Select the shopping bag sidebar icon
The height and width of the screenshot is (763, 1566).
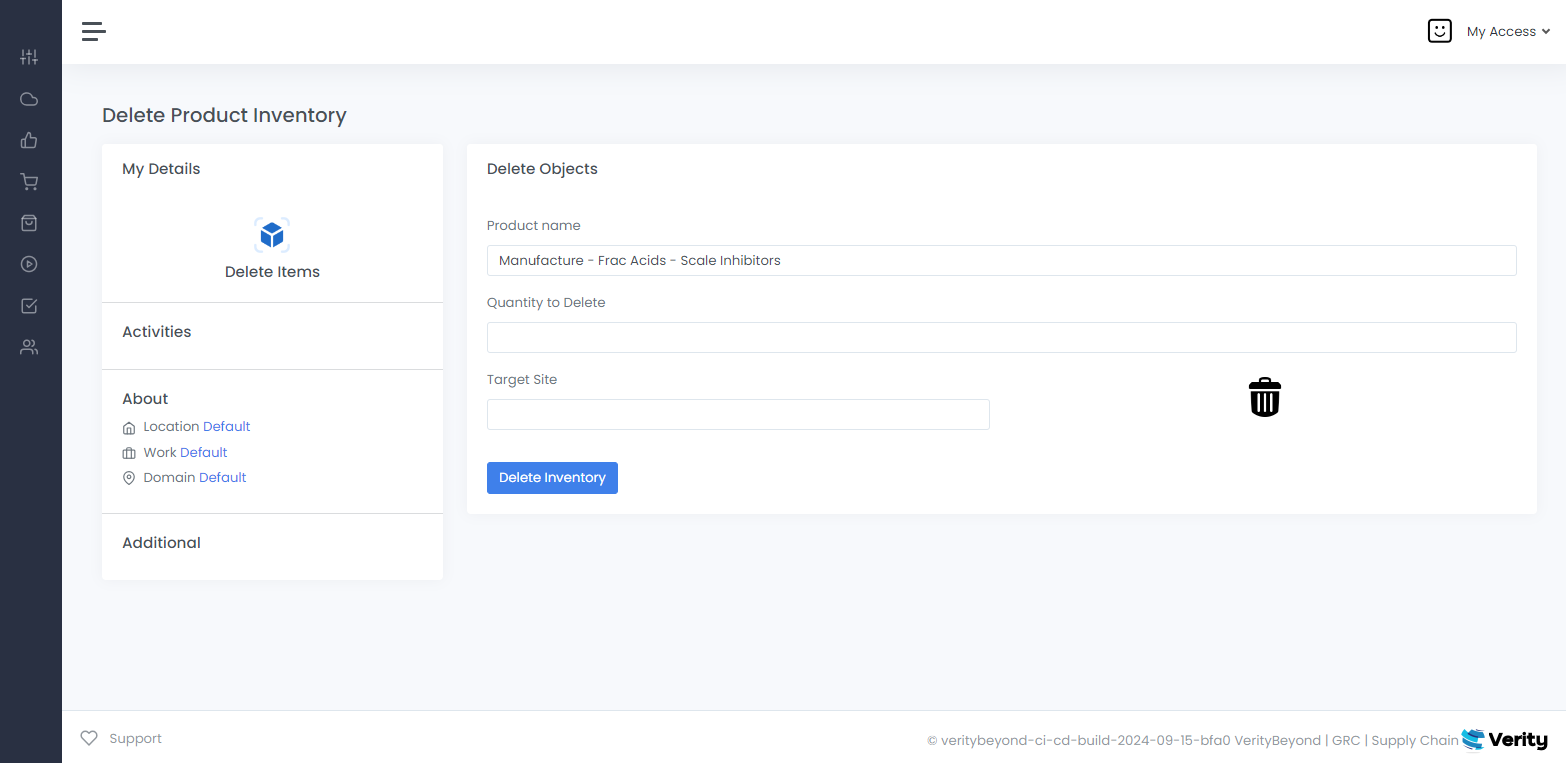point(29,223)
